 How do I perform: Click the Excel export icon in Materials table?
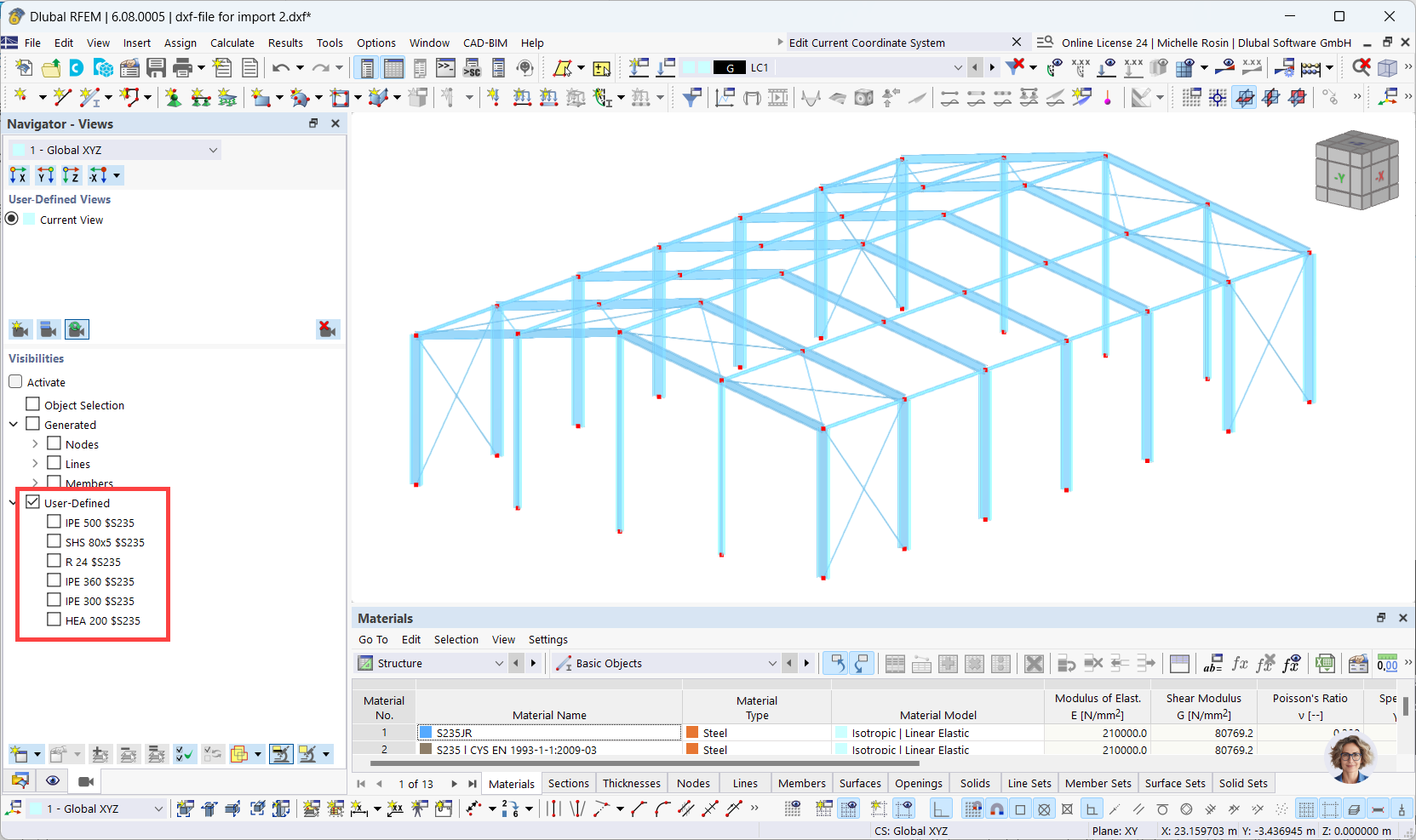[1325, 663]
